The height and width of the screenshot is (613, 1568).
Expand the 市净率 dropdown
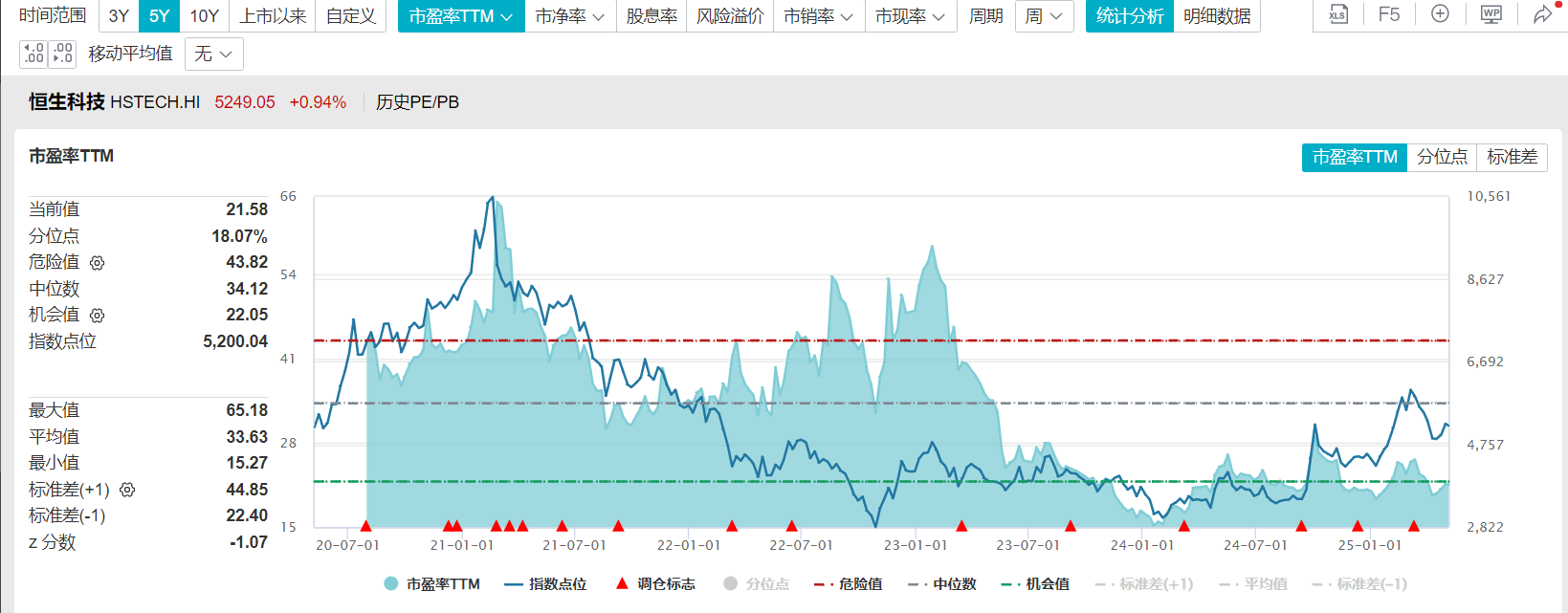[570, 16]
